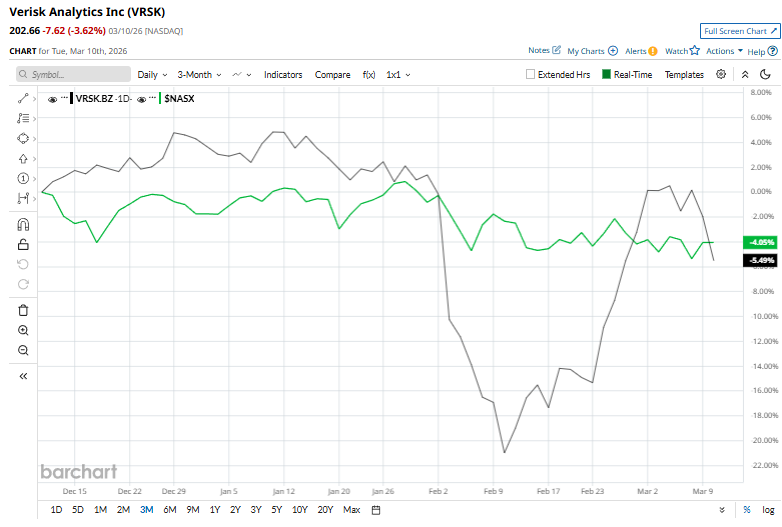Image resolution: width=782 pixels, height=527 pixels.
Task: Click the Symbol search field
Action: coord(74,74)
